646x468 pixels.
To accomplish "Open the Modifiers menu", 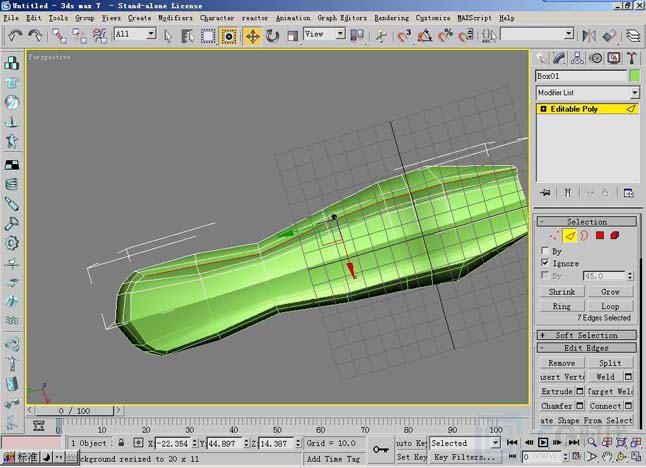I will pos(175,18).
